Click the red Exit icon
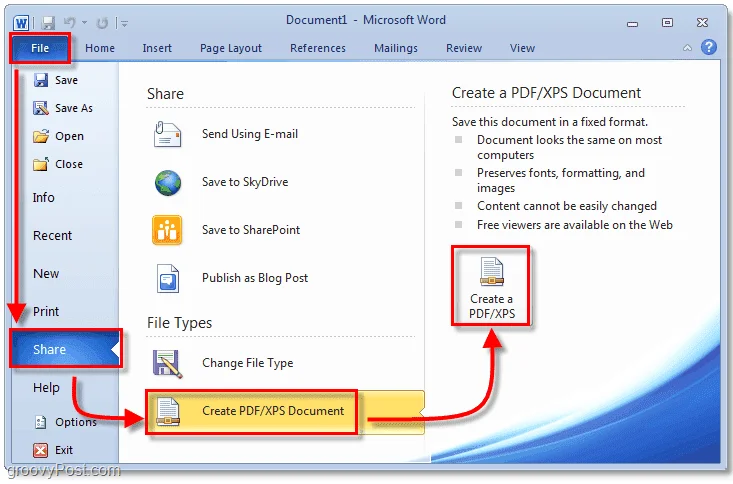733x484 pixels. [41, 450]
